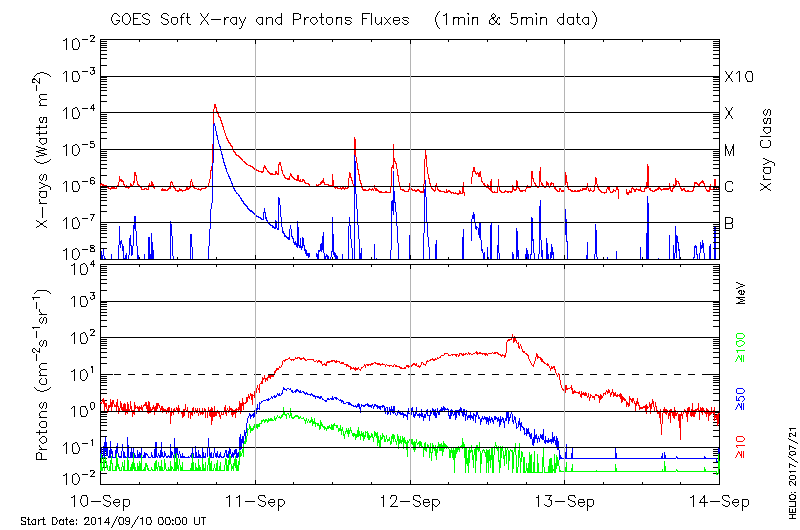This screenshot has height=530, width=800.
Task: Click the C class label on right axis
Action: click(x=729, y=187)
